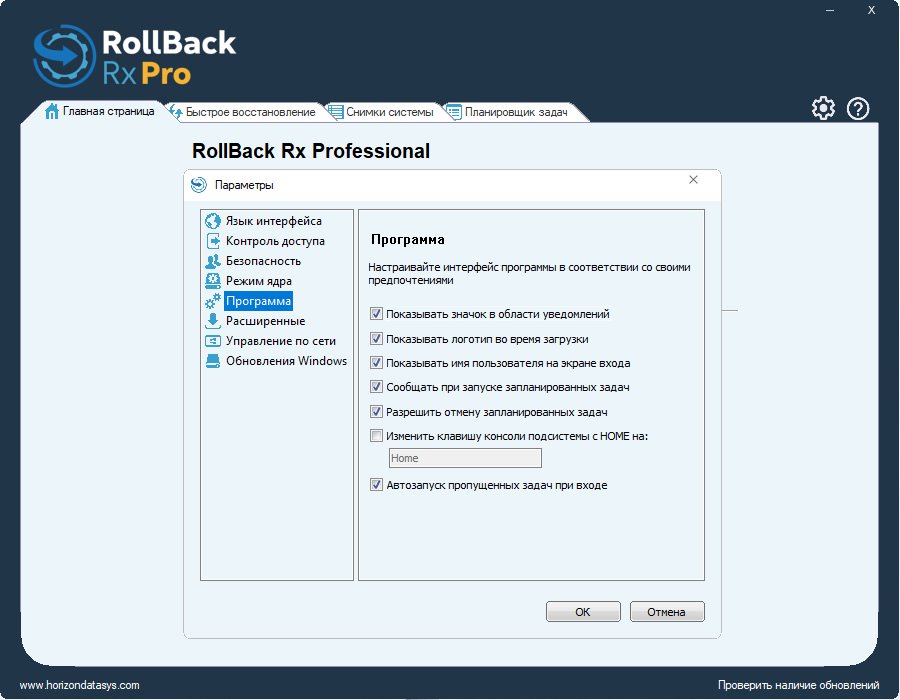Uncheck Показывать логотип во время загрузки
The height and width of the screenshot is (700, 900).
[376, 339]
